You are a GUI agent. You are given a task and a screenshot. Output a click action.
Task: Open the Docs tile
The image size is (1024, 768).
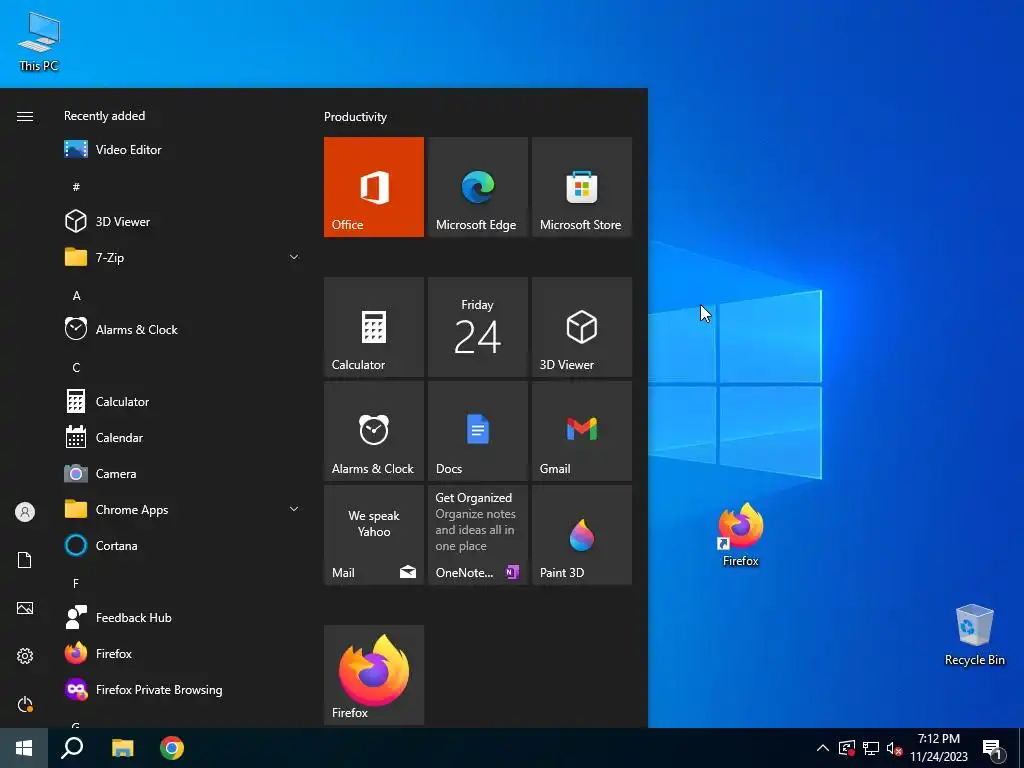pos(477,431)
